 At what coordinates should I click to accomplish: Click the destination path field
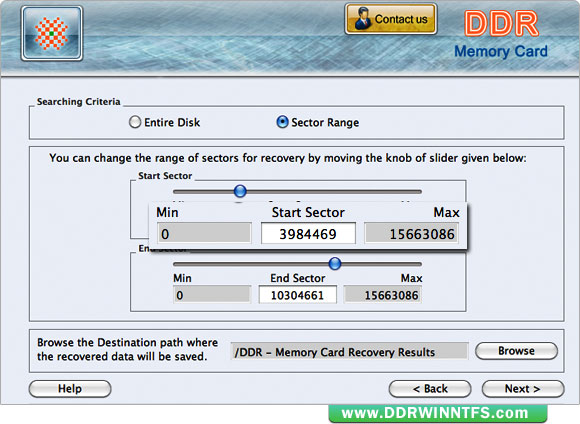tap(349, 351)
